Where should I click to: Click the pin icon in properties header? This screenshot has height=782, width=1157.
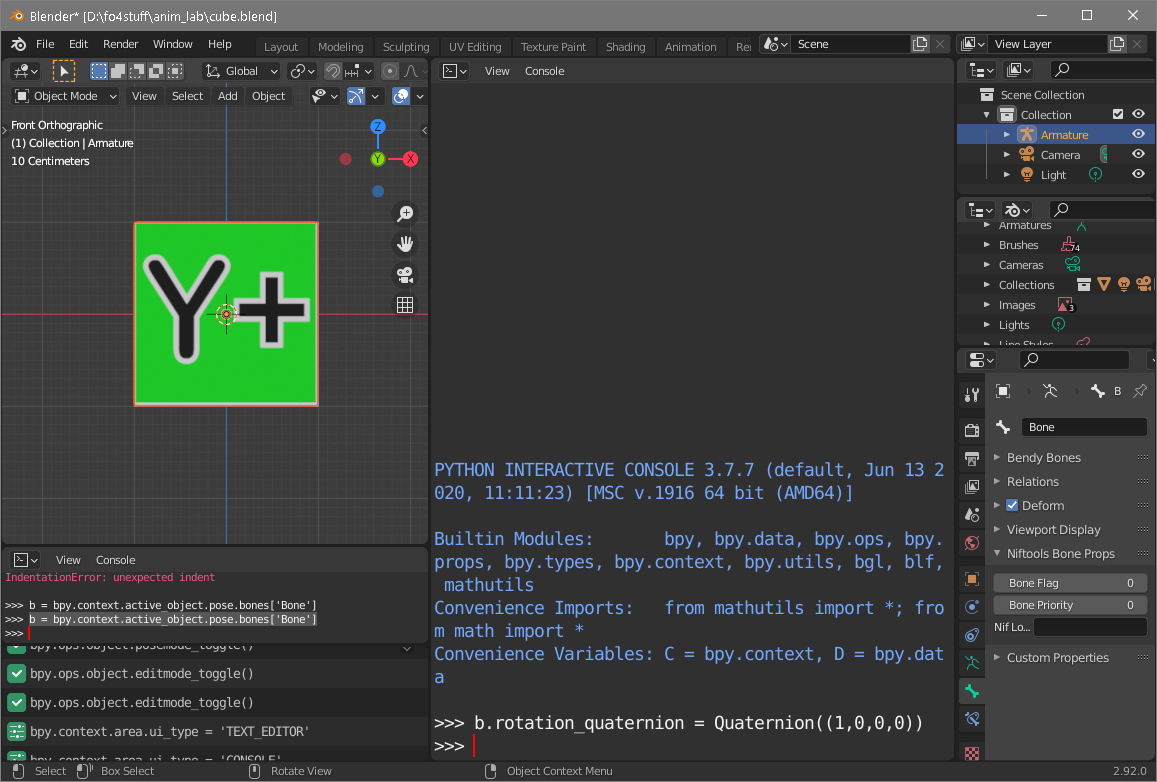coord(1140,391)
